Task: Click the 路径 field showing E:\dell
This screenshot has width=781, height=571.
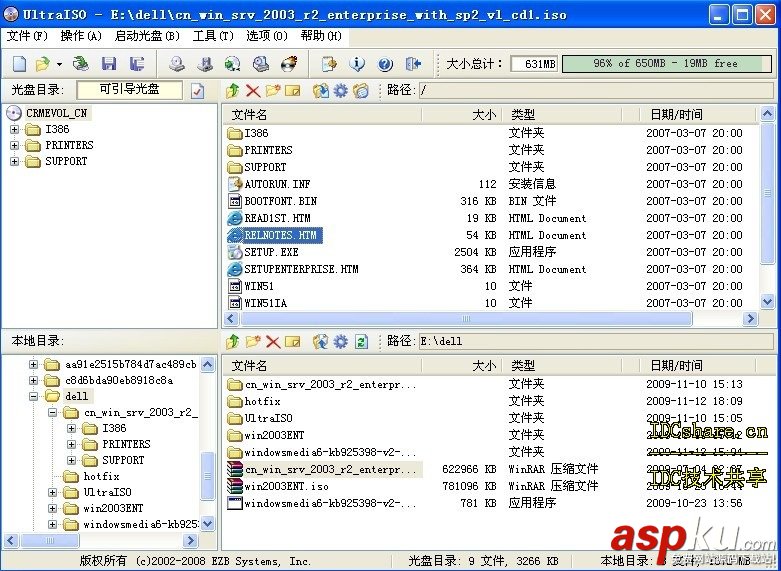Action: coord(596,341)
